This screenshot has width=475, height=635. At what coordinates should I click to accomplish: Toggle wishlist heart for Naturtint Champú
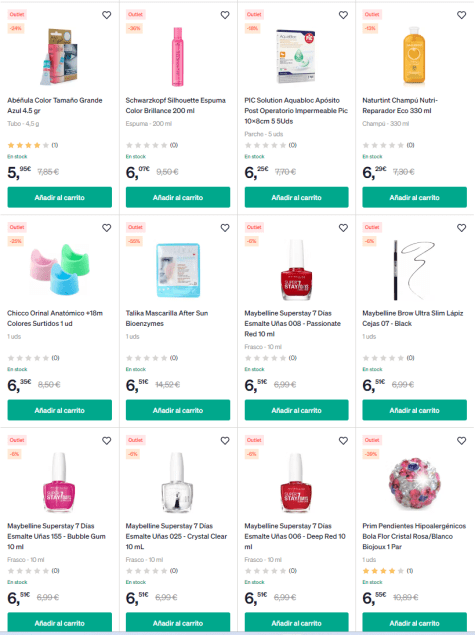pyautogui.click(x=461, y=15)
